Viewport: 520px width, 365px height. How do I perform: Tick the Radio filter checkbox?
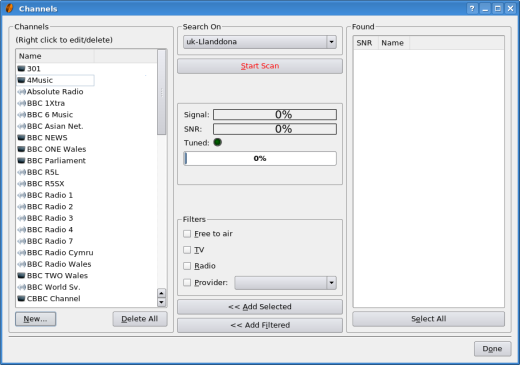pyautogui.click(x=187, y=266)
